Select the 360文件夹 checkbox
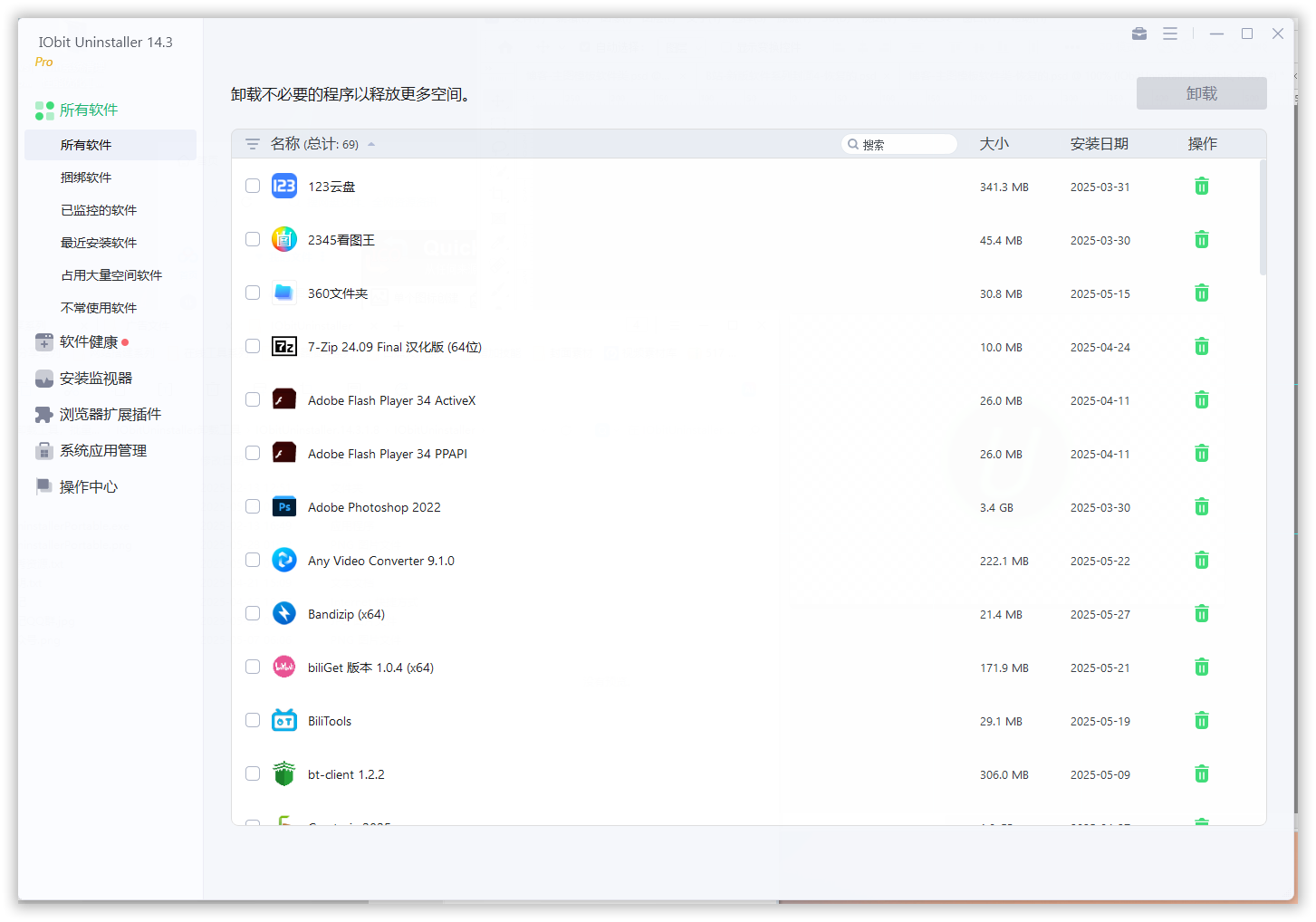This screenshot has height=922, width=1316. coord(253,293)
